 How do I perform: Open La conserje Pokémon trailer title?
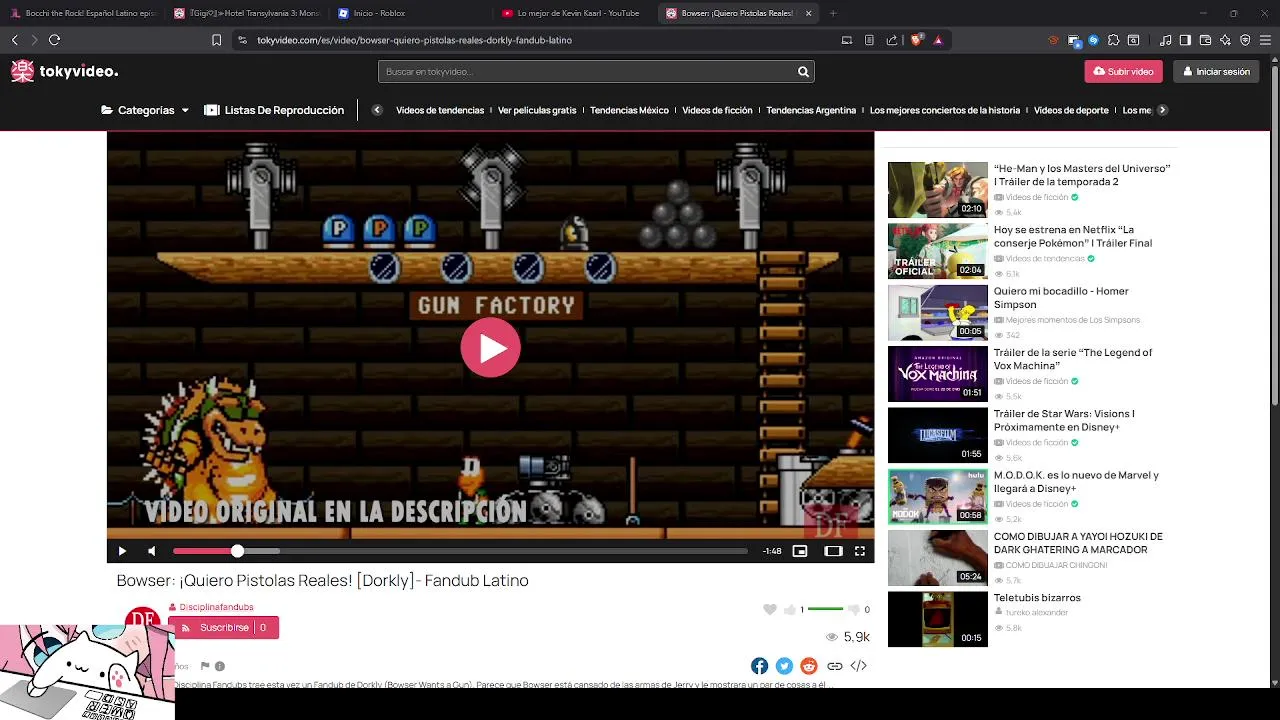click(x=1072, y=236)
